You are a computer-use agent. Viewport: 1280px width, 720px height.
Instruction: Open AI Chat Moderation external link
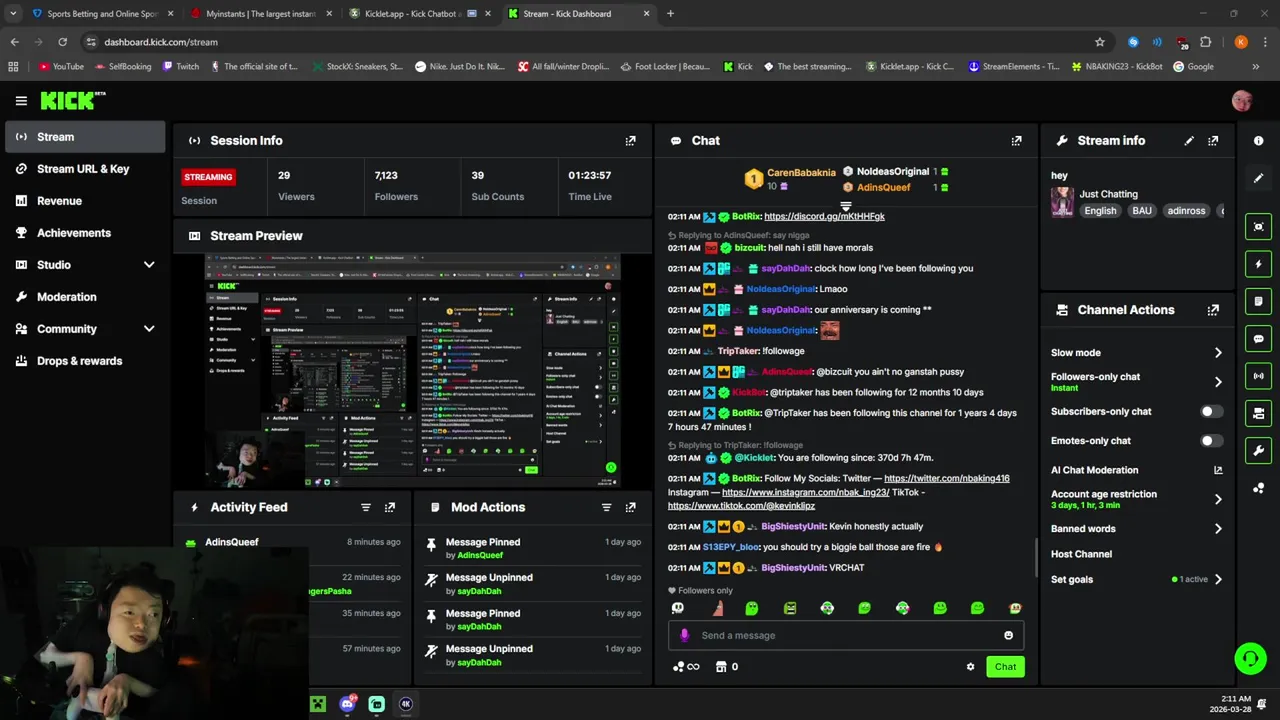click(1218, 470)
